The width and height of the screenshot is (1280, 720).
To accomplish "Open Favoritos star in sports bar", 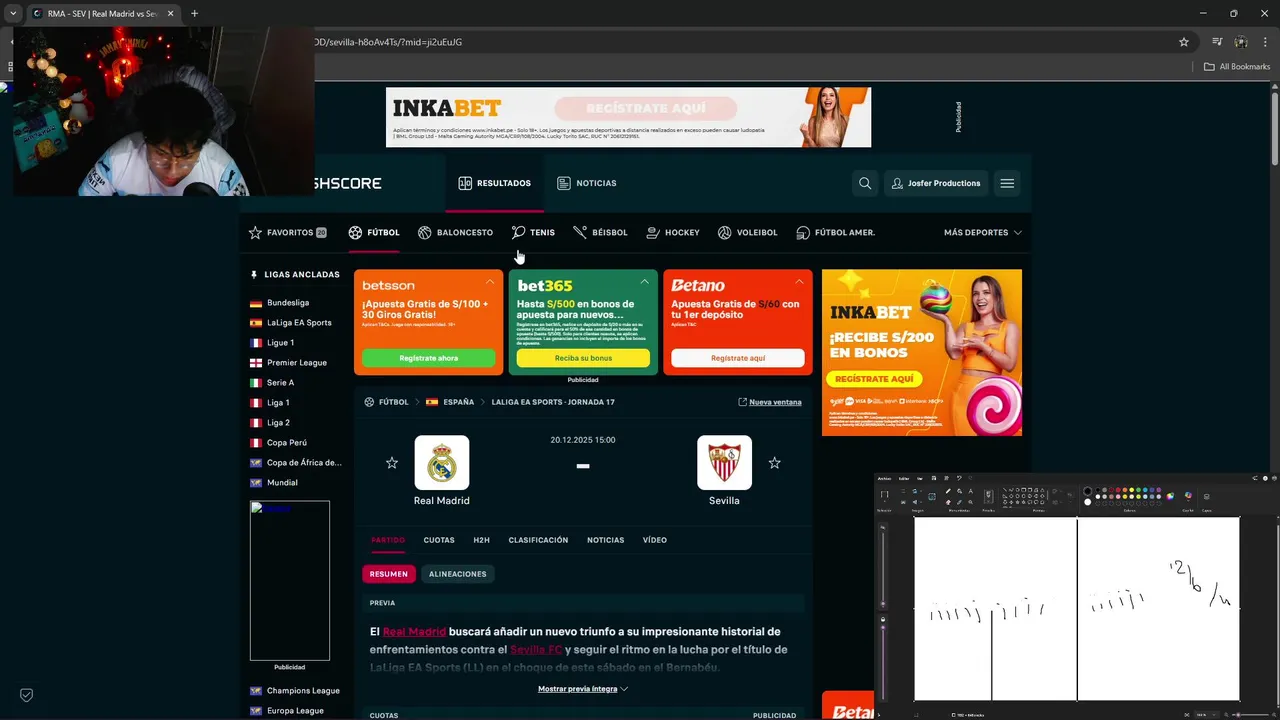I will (x=255, y=232).
